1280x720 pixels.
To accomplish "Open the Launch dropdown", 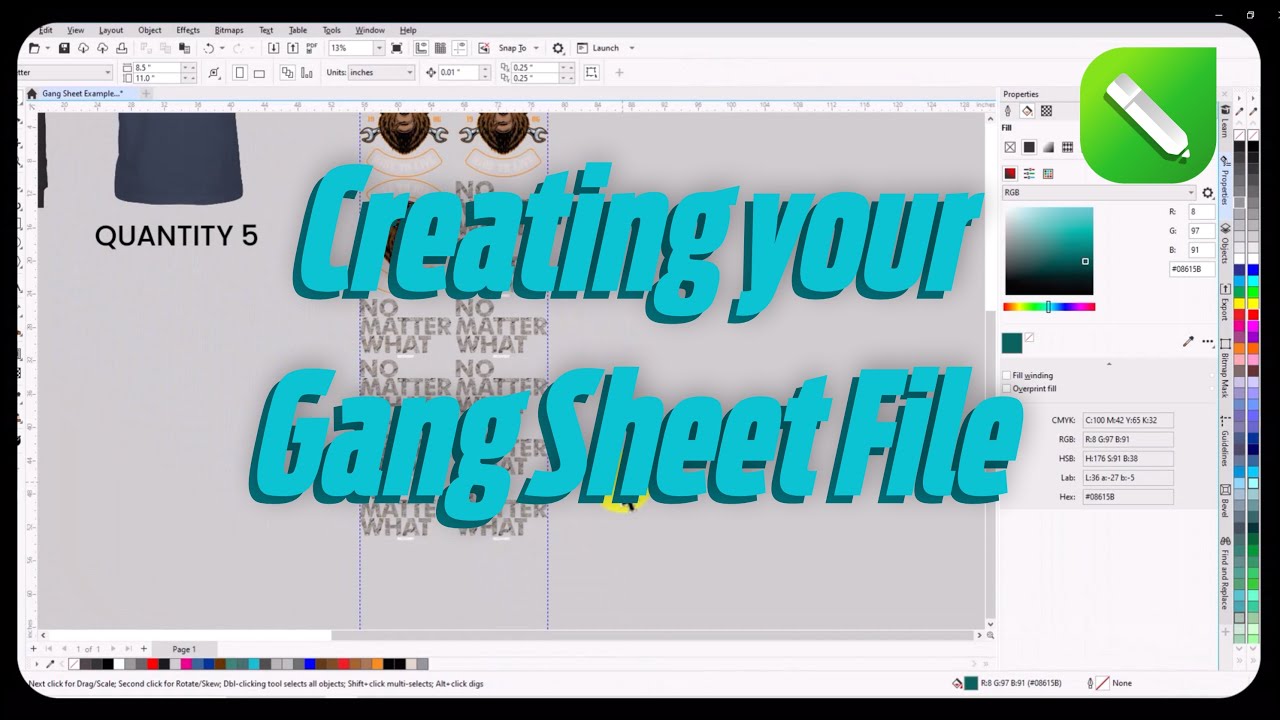I will [x=631, y=48].
